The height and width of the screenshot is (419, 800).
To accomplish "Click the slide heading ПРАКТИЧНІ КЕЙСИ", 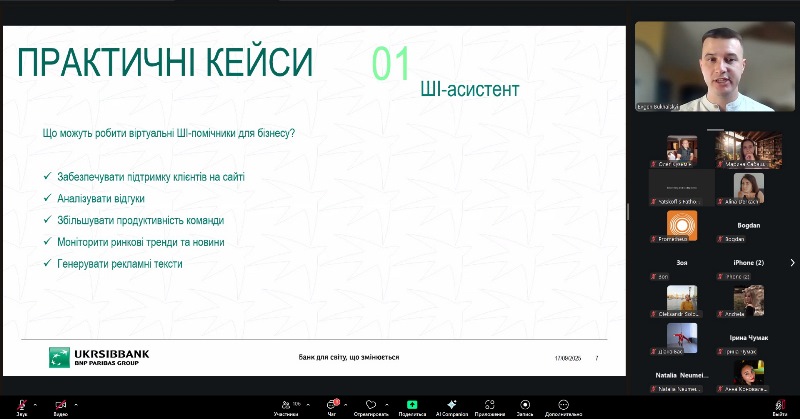I will click(x=165, y=62).
